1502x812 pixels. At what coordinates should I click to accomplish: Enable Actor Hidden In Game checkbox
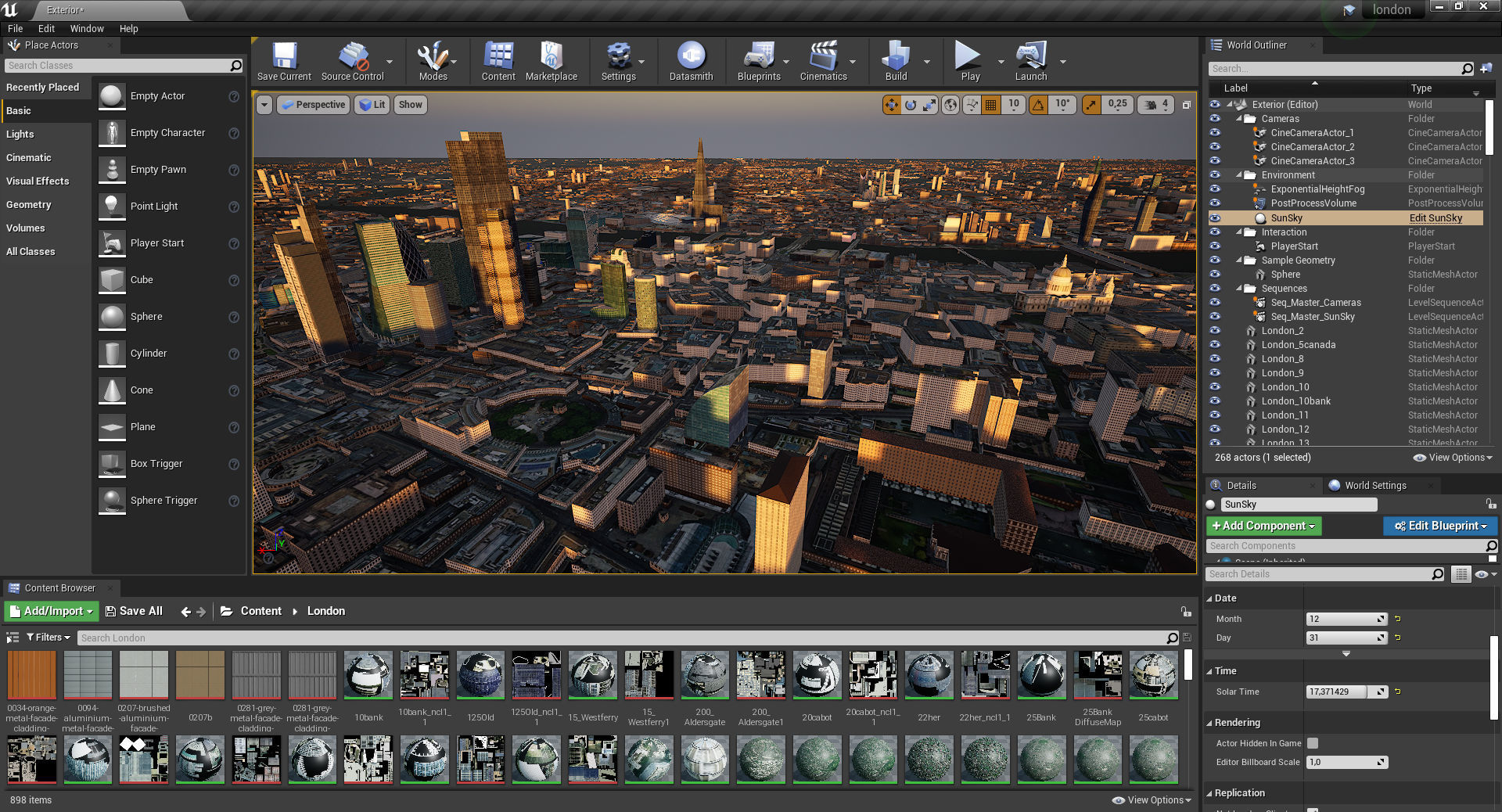click(x=1313, y=743)
